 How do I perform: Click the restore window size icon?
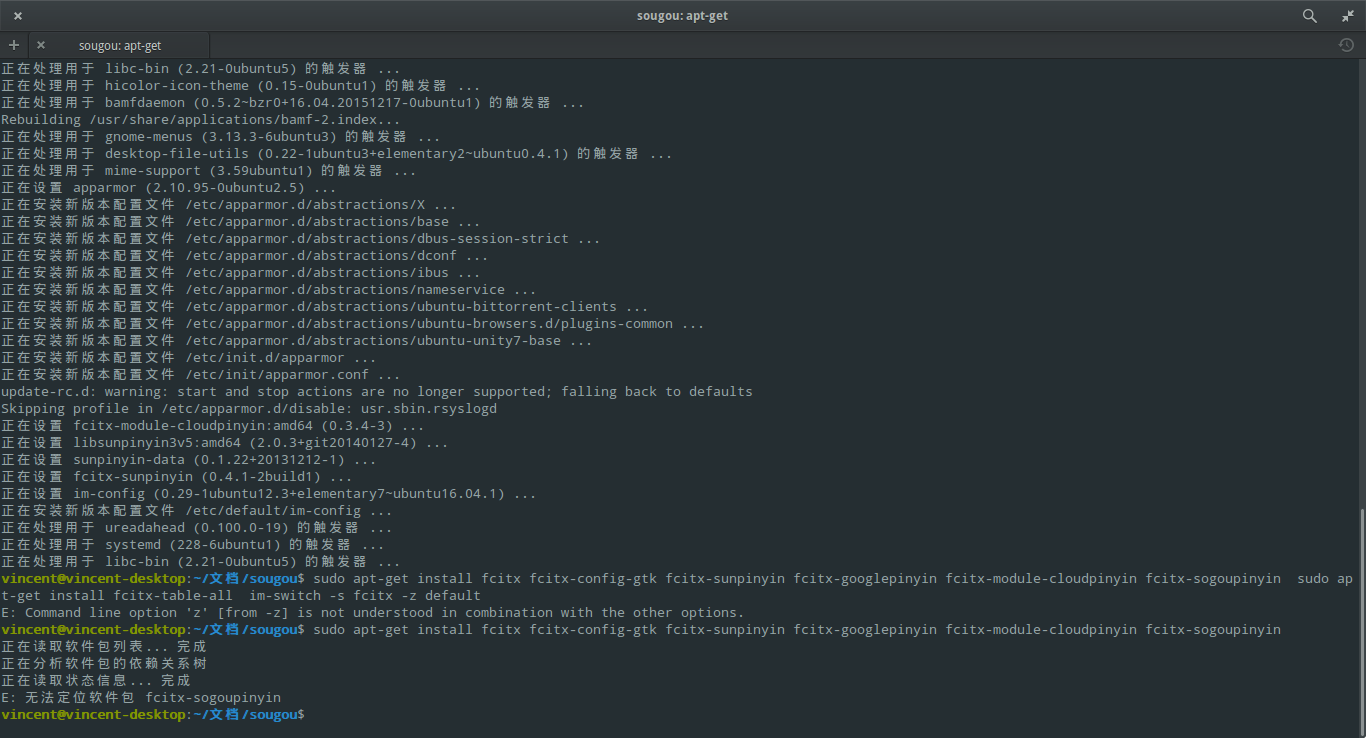pos(1348,16)
